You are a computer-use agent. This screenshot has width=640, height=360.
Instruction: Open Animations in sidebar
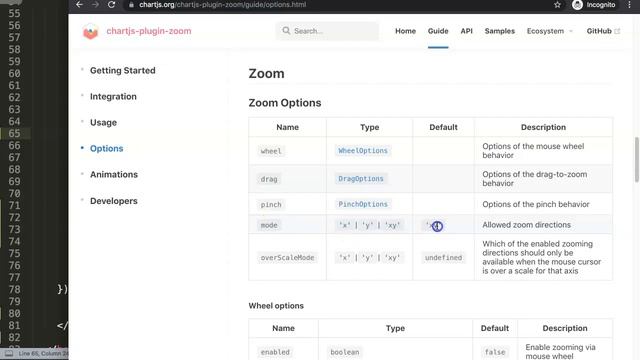[114, 175]
